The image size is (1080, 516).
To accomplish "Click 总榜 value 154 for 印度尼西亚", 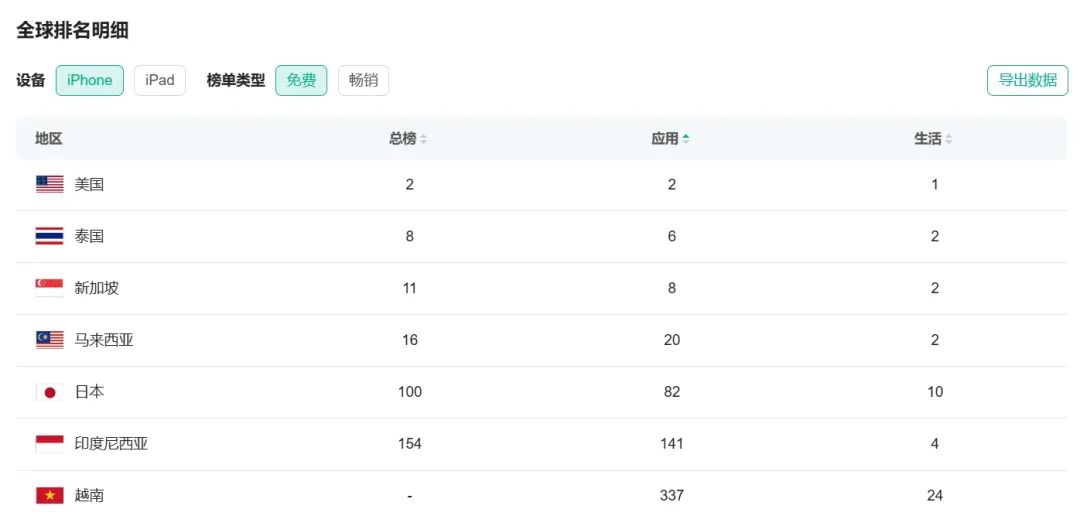I will click(410, 444).
